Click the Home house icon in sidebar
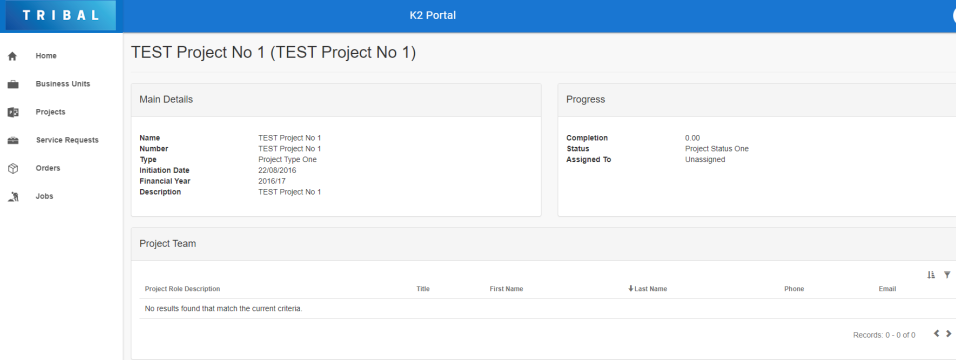The width and height of the screenshot is (956, 360). pos(12,56)
